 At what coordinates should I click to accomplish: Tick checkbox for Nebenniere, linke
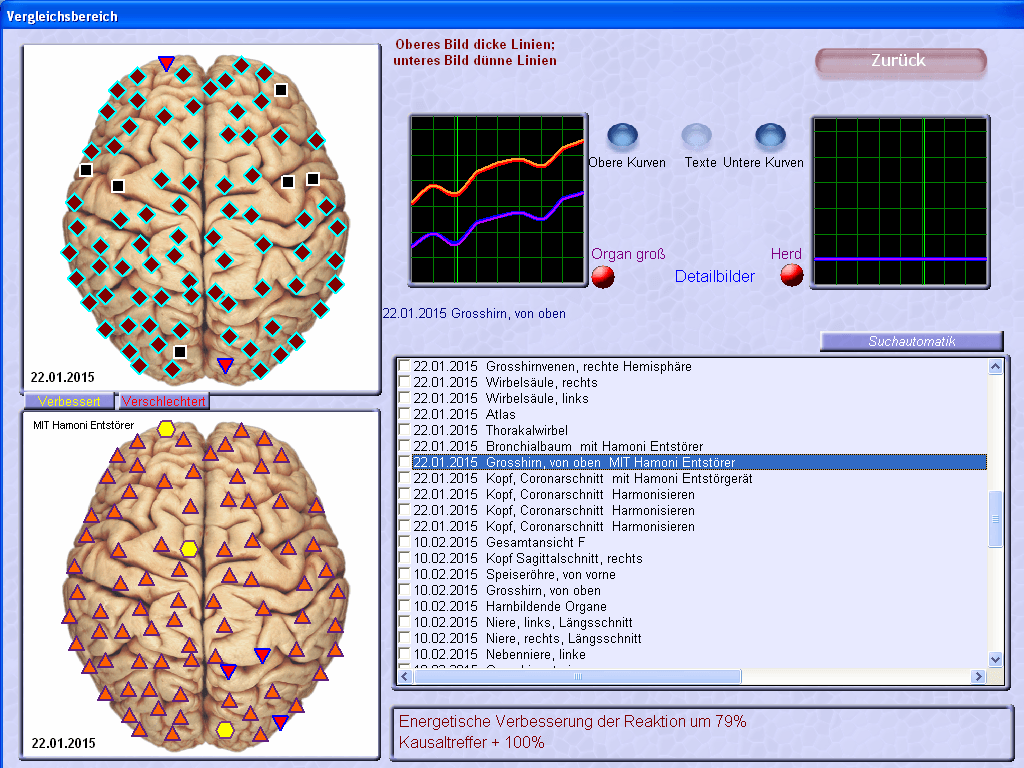[x=404, y=654]
